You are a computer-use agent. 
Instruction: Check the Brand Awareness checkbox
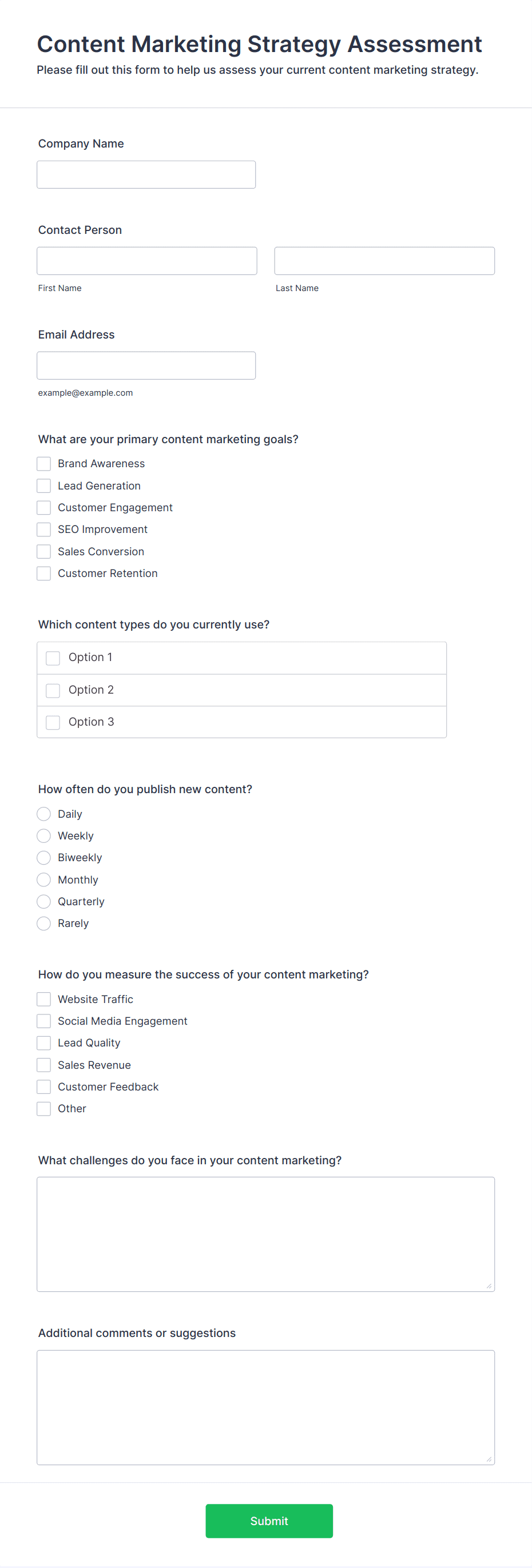pos(44,464)
